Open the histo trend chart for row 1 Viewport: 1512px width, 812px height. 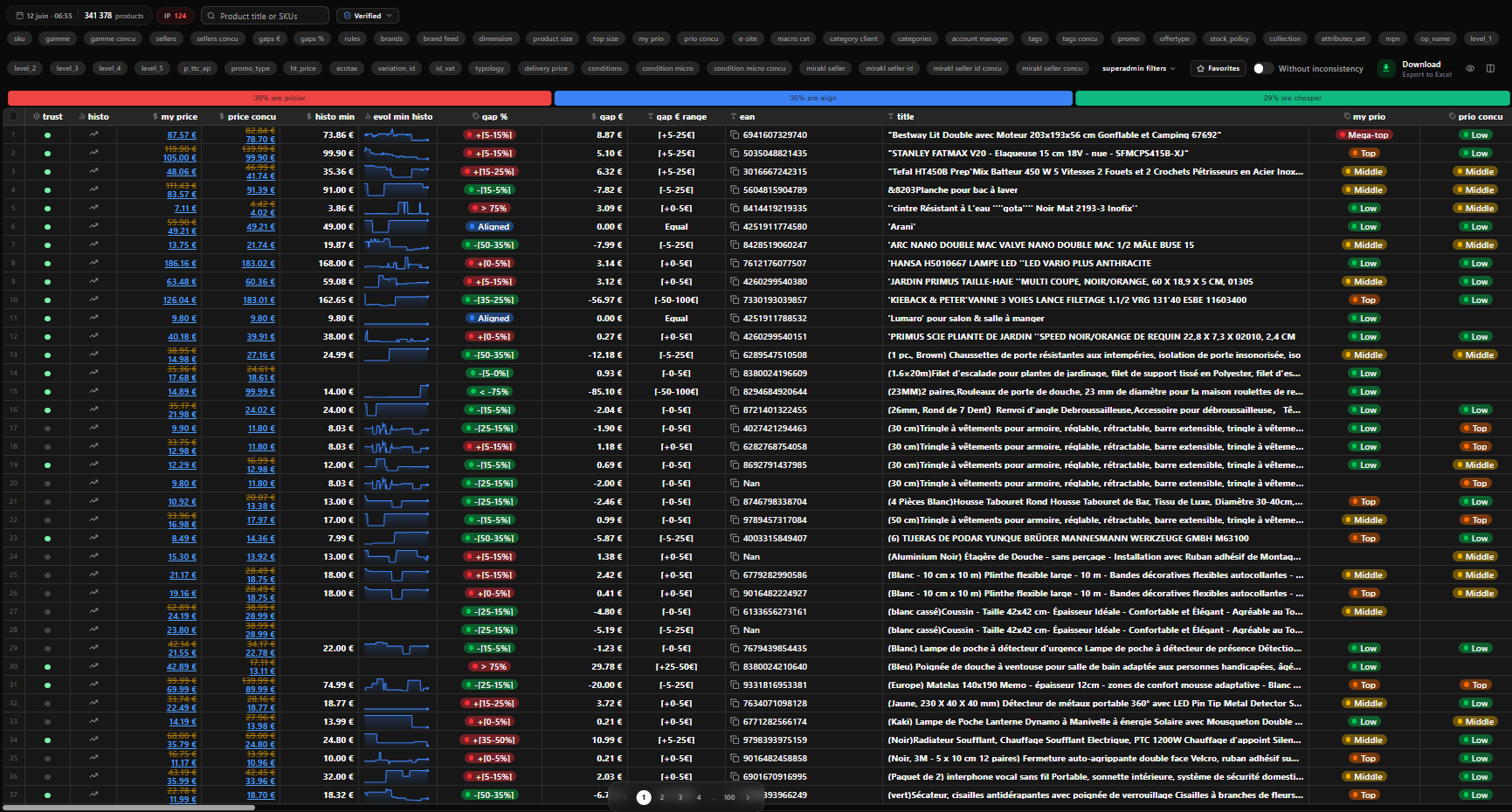93,134
